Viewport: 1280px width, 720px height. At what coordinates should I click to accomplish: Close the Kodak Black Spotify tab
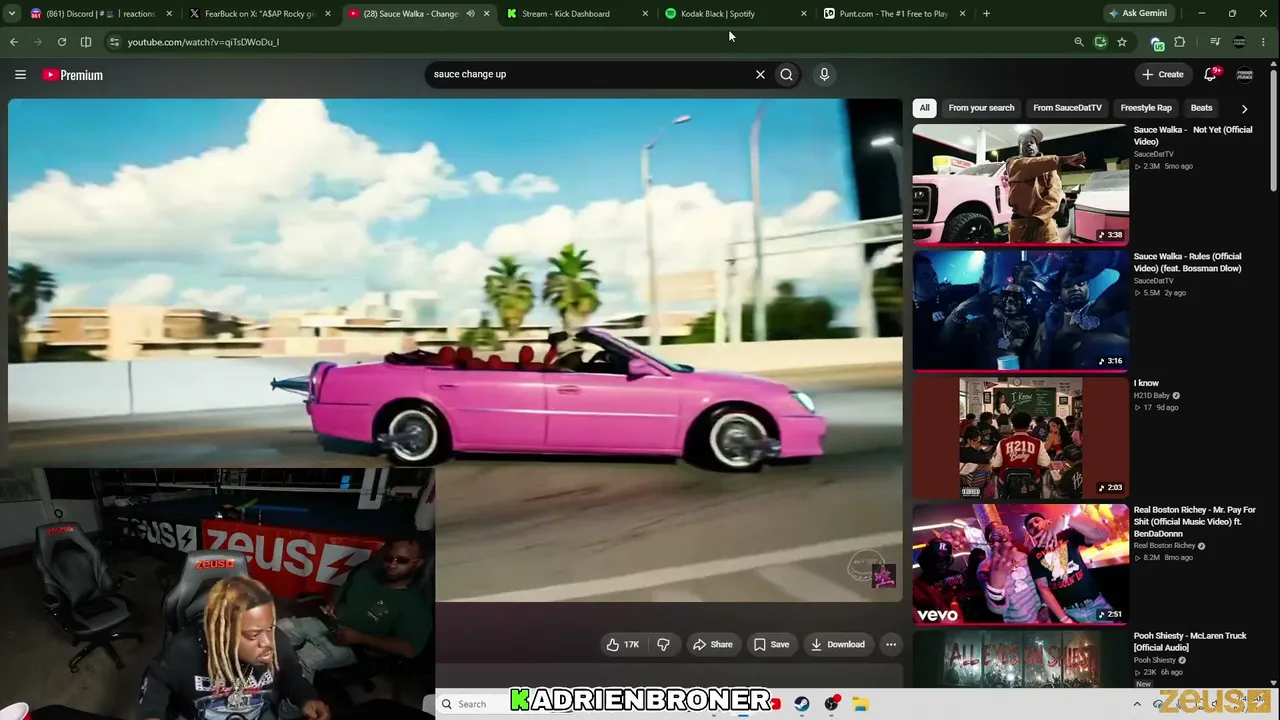coord(804,14)
